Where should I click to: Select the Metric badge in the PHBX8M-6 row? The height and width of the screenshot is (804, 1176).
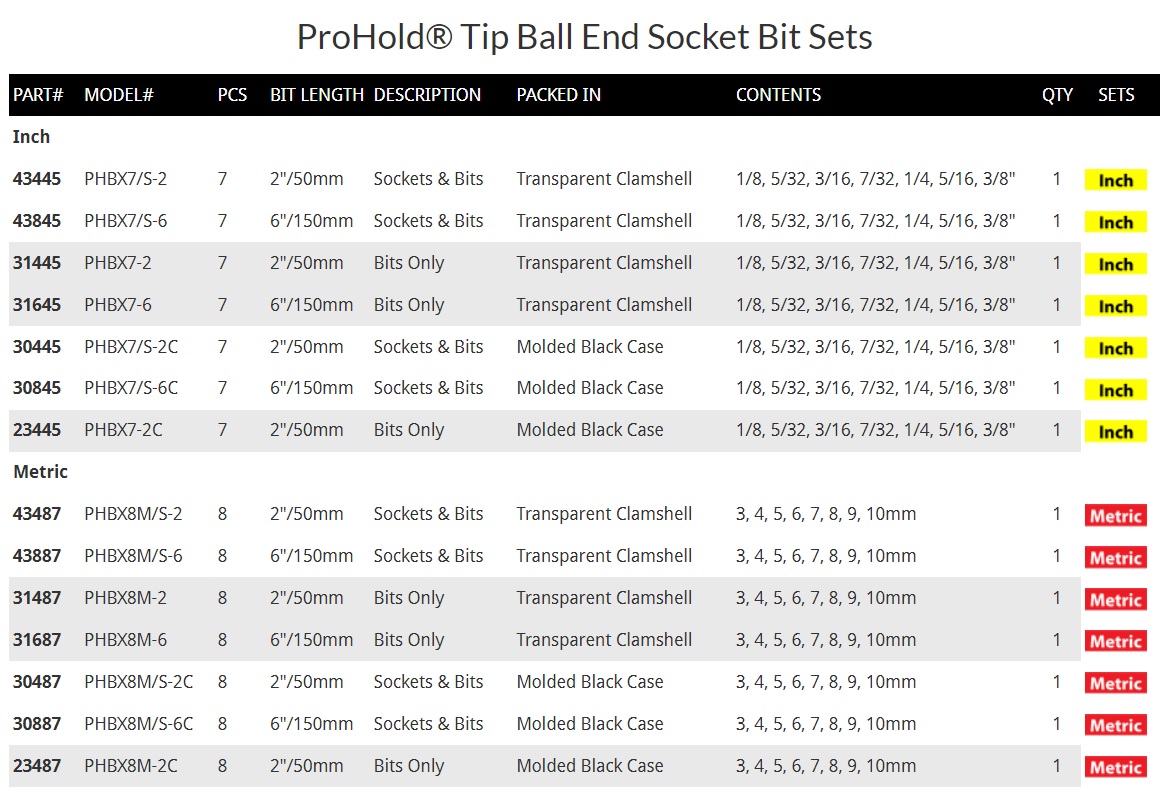1115,641
